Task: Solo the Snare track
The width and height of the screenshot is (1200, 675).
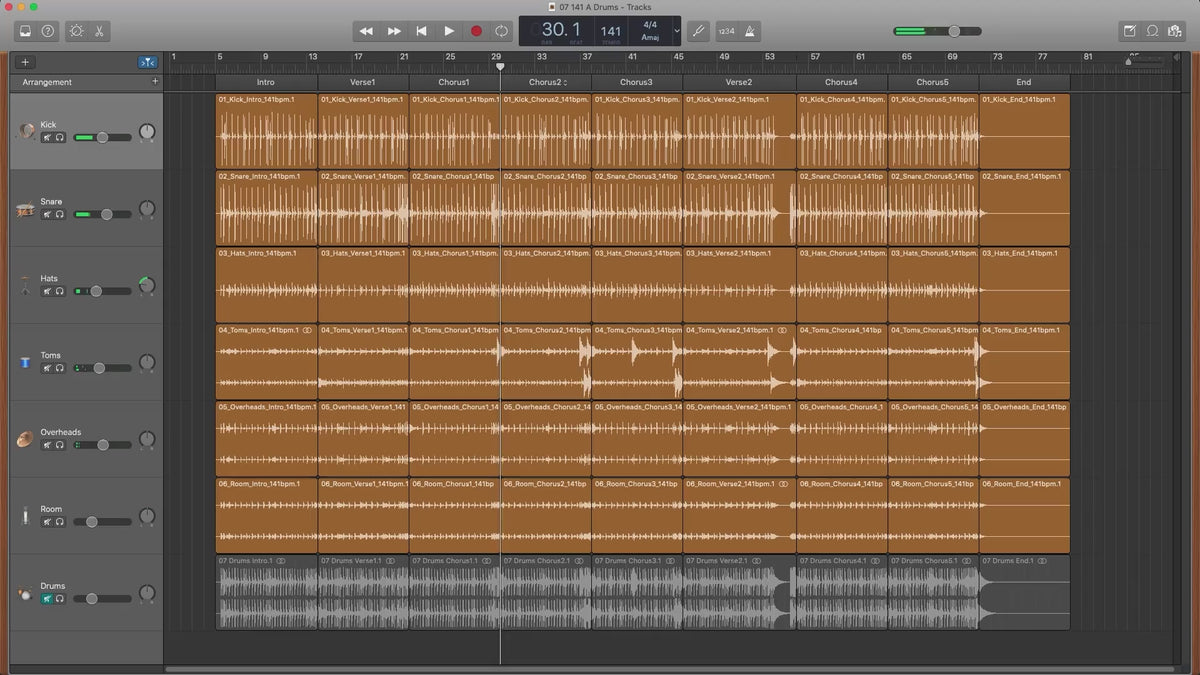Action: point(60,214)
